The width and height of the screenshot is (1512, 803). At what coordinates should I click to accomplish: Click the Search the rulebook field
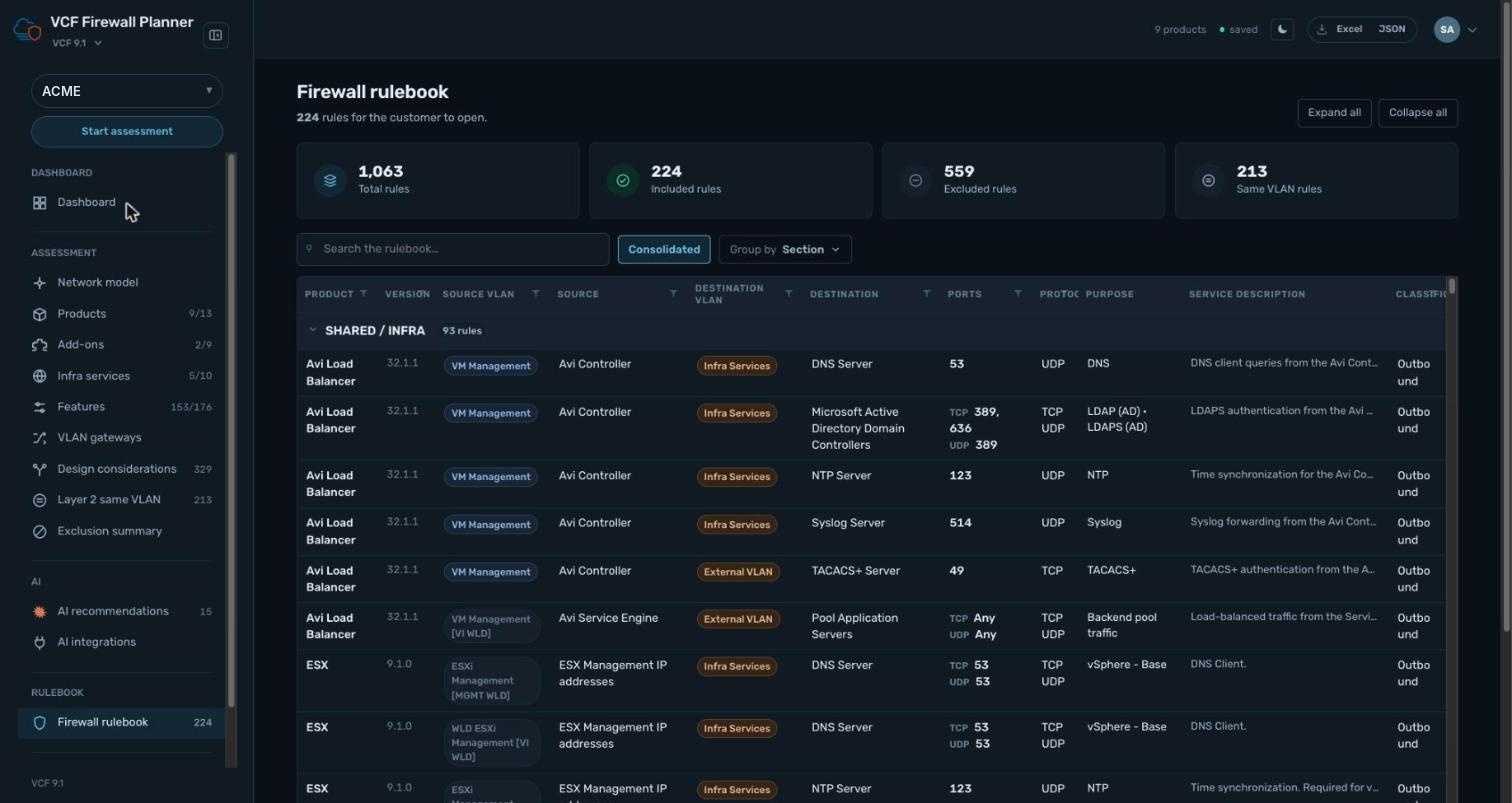[x=453, y=250]
